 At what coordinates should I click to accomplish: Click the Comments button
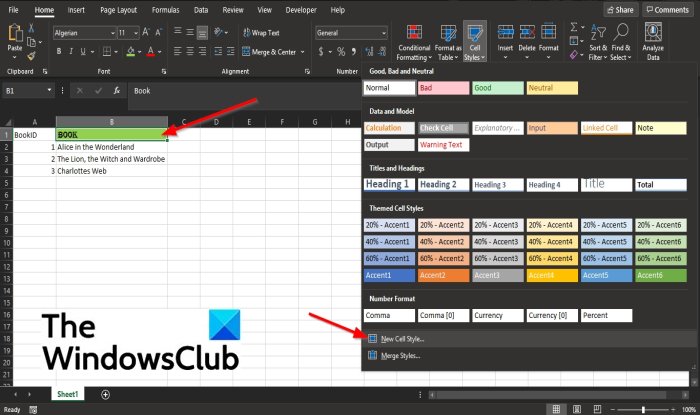668,10
